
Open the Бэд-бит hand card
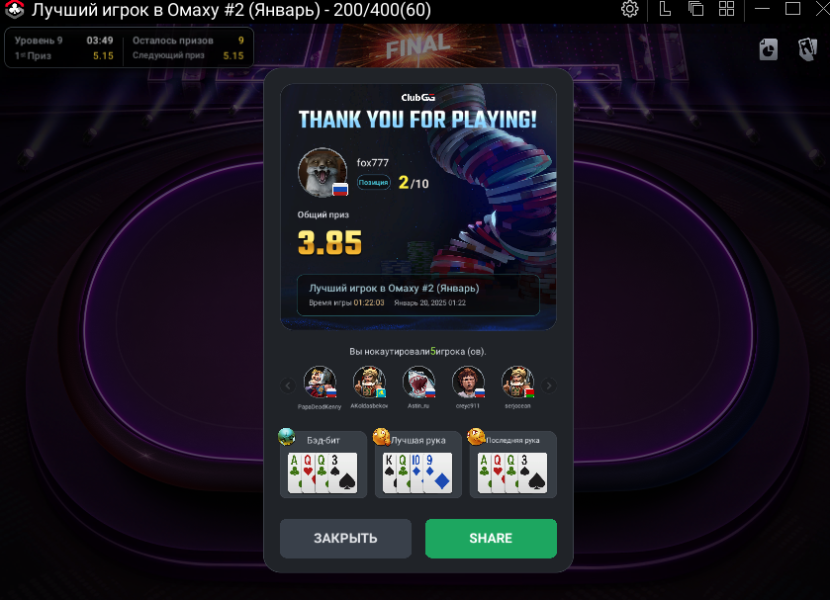(323, 465)
